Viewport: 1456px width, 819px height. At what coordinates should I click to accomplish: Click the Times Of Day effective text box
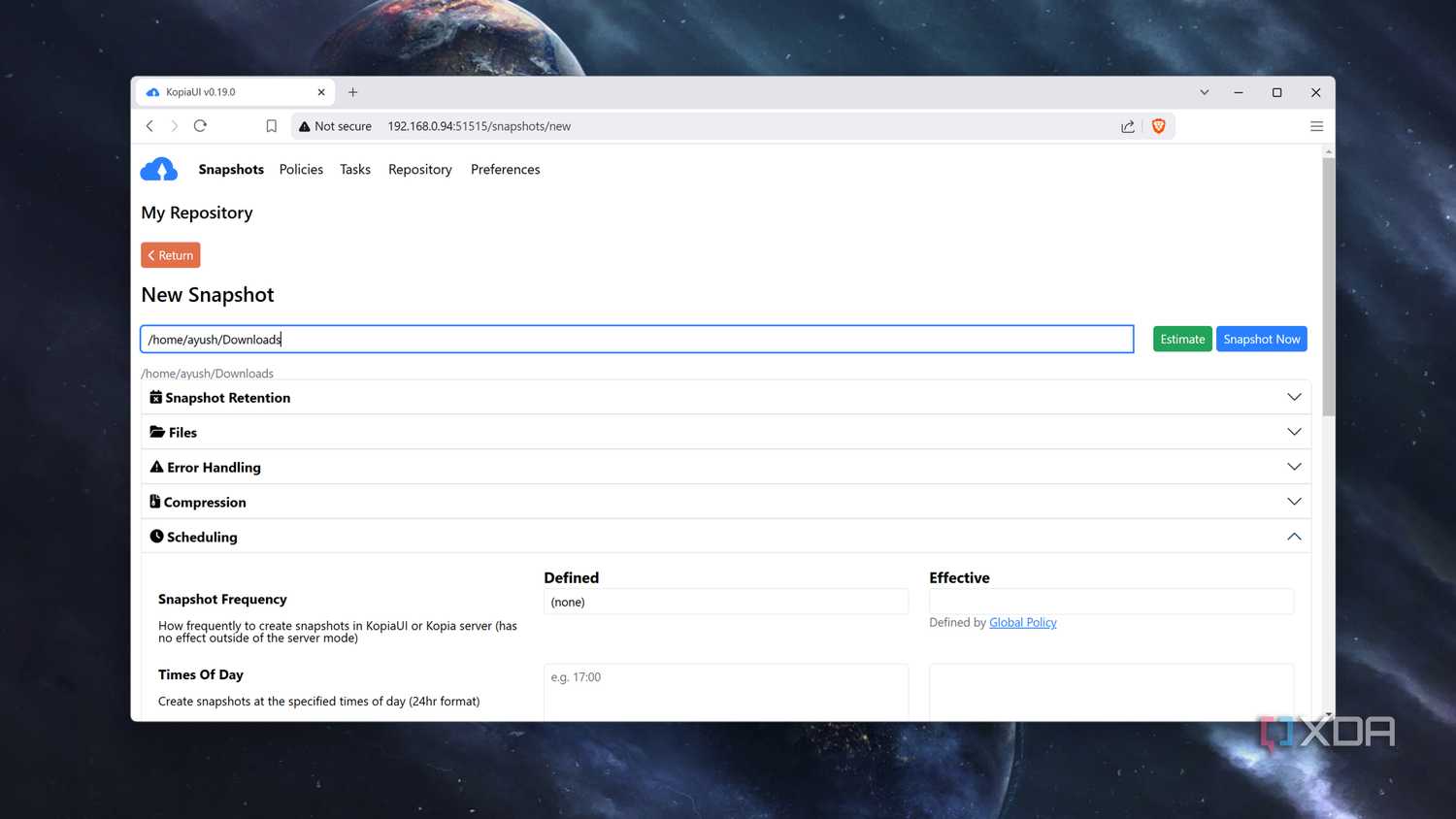point(1111,692)
